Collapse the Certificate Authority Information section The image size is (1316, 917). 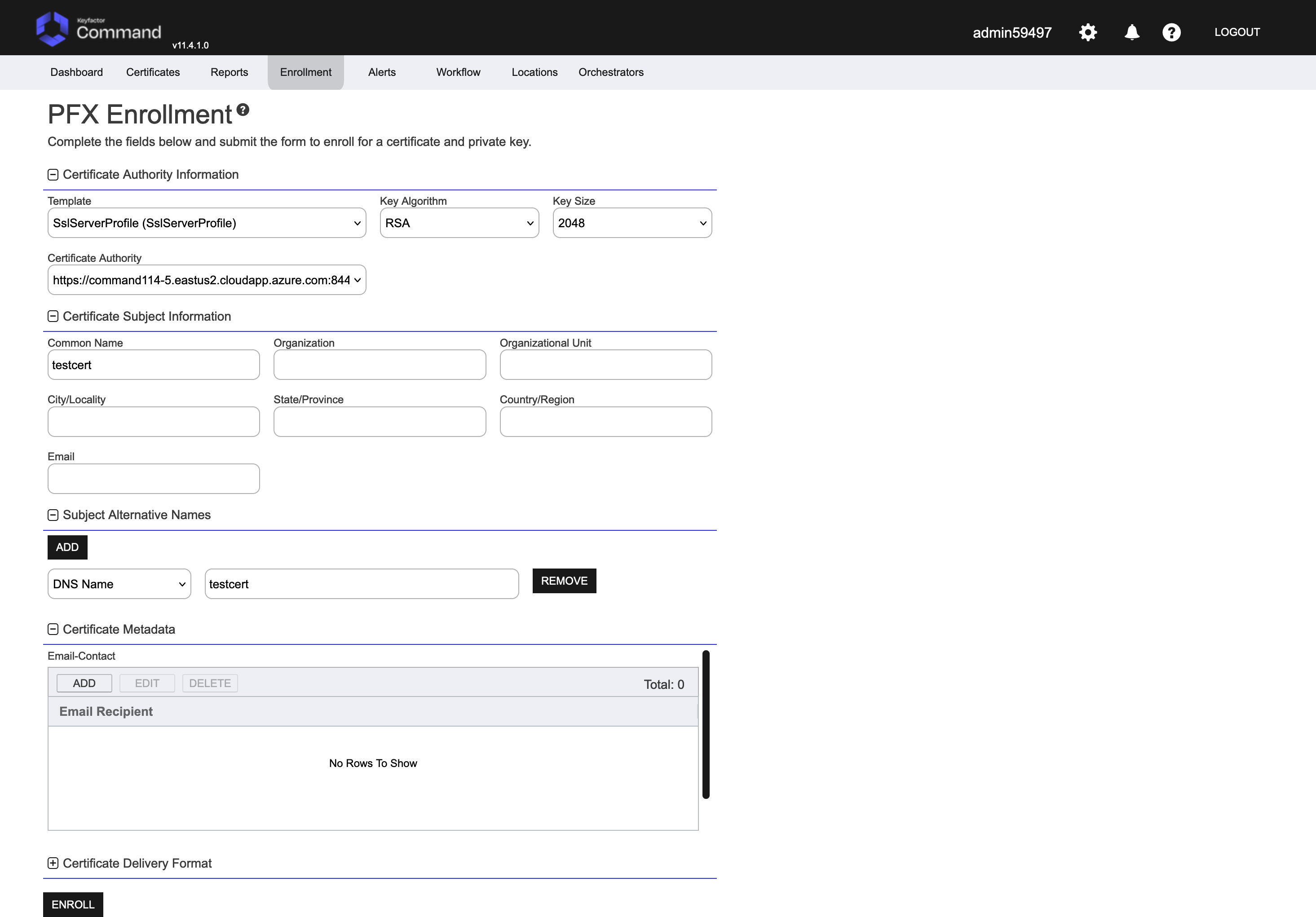click(53, 175)
